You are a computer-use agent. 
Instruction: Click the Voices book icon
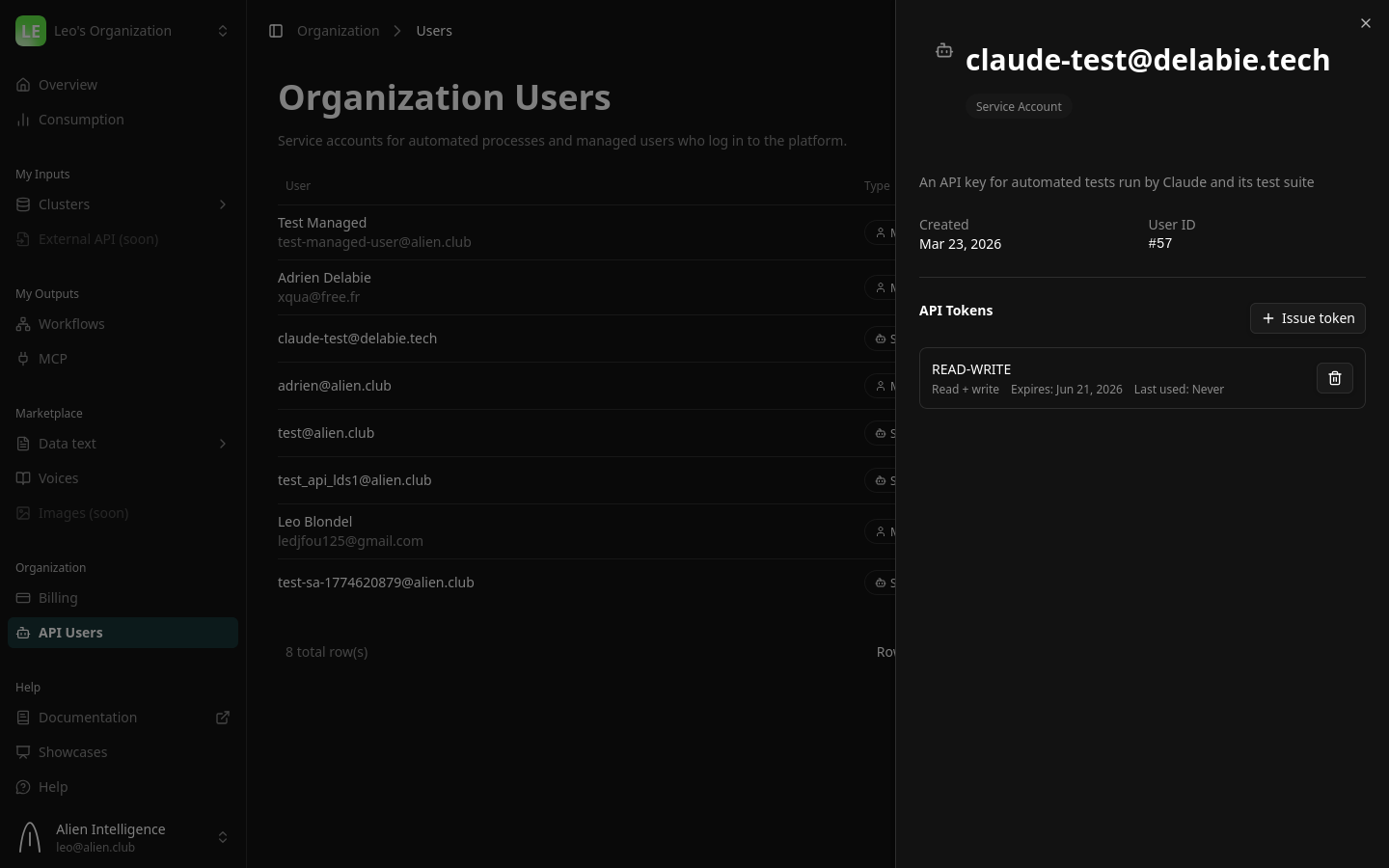click(x=23, y=478)
